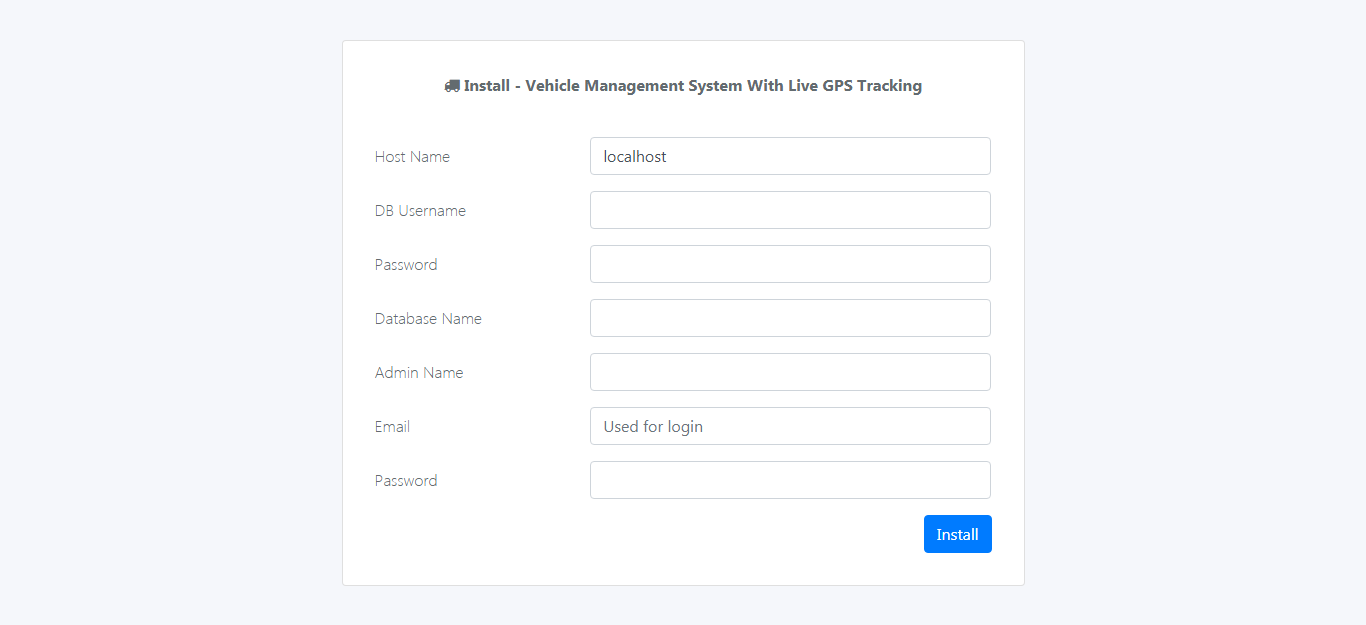Click the Database Name label
Screen dimensions: 1366x625
point(427,318)
